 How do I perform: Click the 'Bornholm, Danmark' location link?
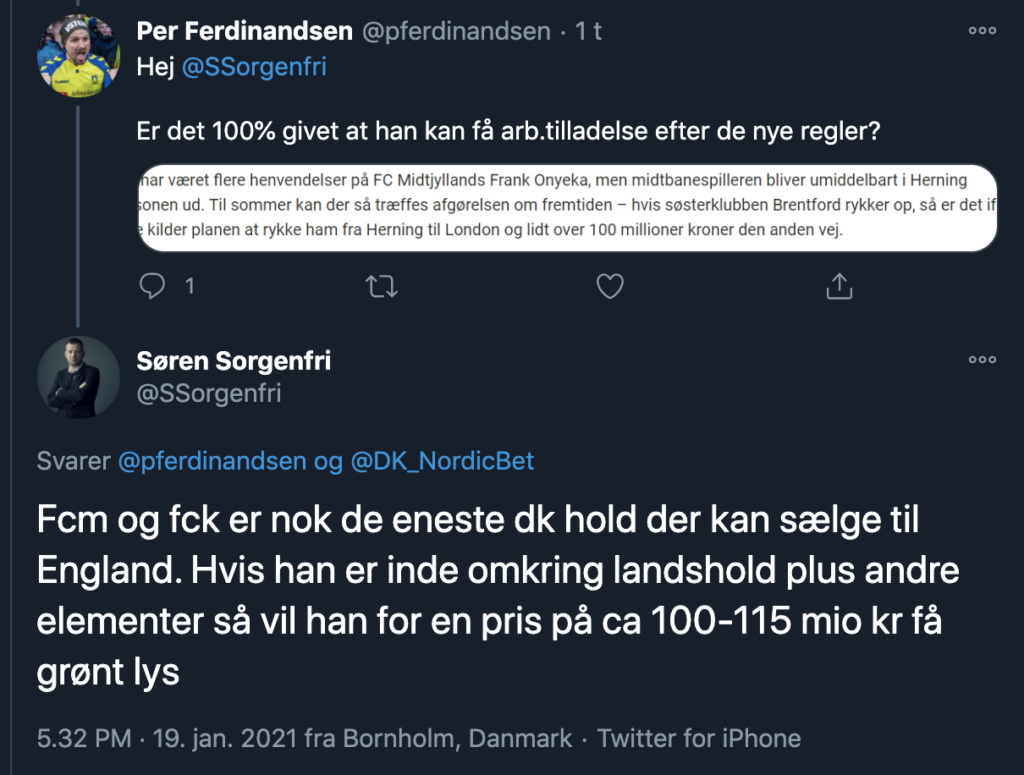pyautogui.click(x=458, y=739)
